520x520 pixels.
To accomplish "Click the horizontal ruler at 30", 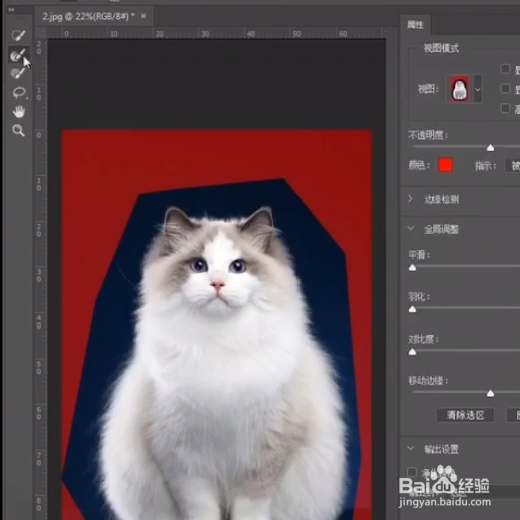I will pyautogui.click(x=205, y=33).
